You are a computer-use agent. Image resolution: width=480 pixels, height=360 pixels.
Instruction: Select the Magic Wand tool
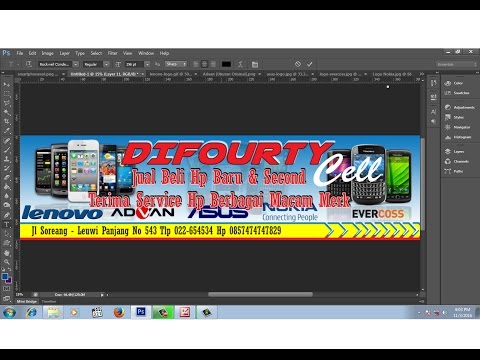(7, 113)
